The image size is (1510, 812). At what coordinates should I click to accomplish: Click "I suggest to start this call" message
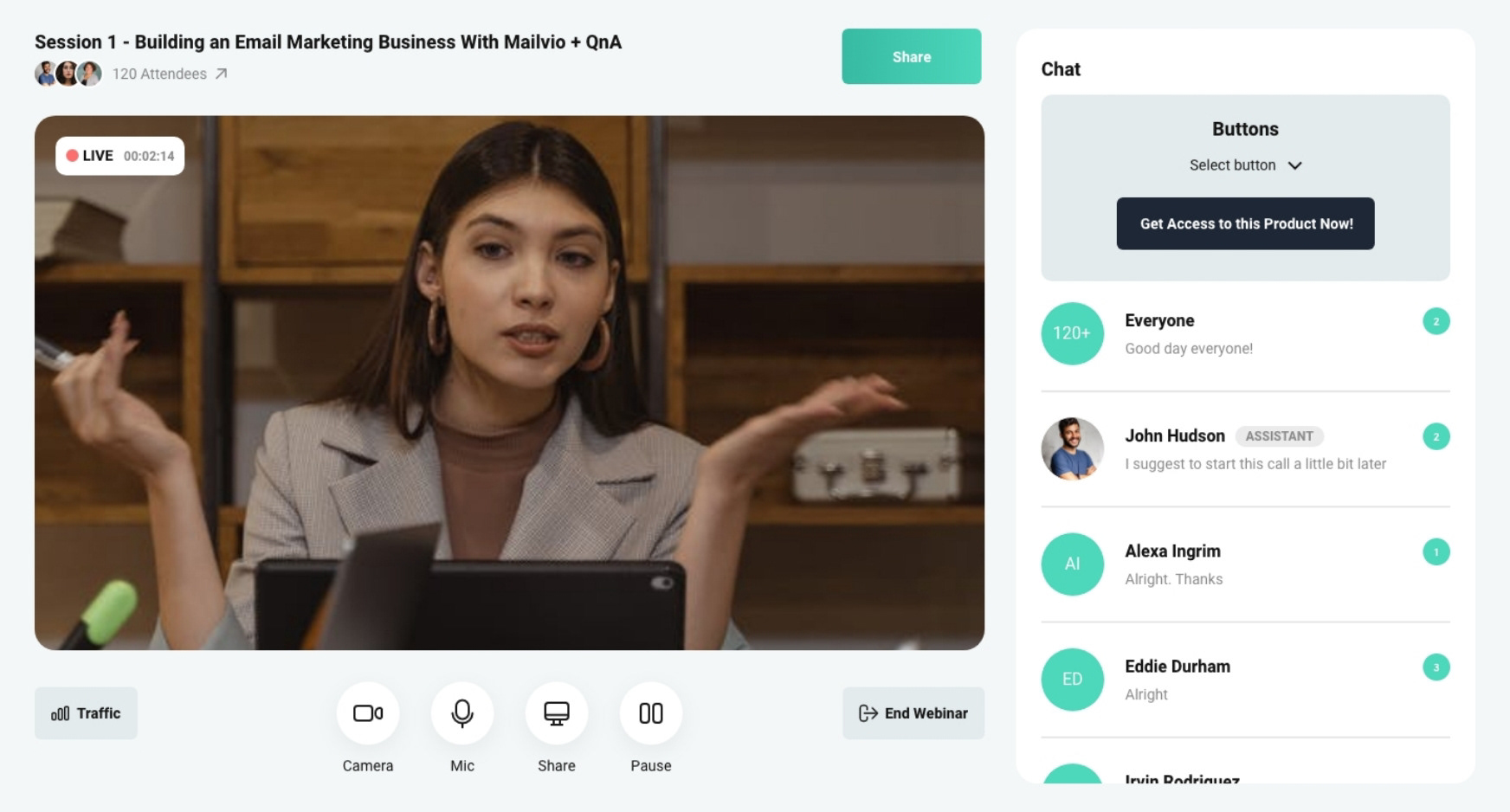[1255, 464]
